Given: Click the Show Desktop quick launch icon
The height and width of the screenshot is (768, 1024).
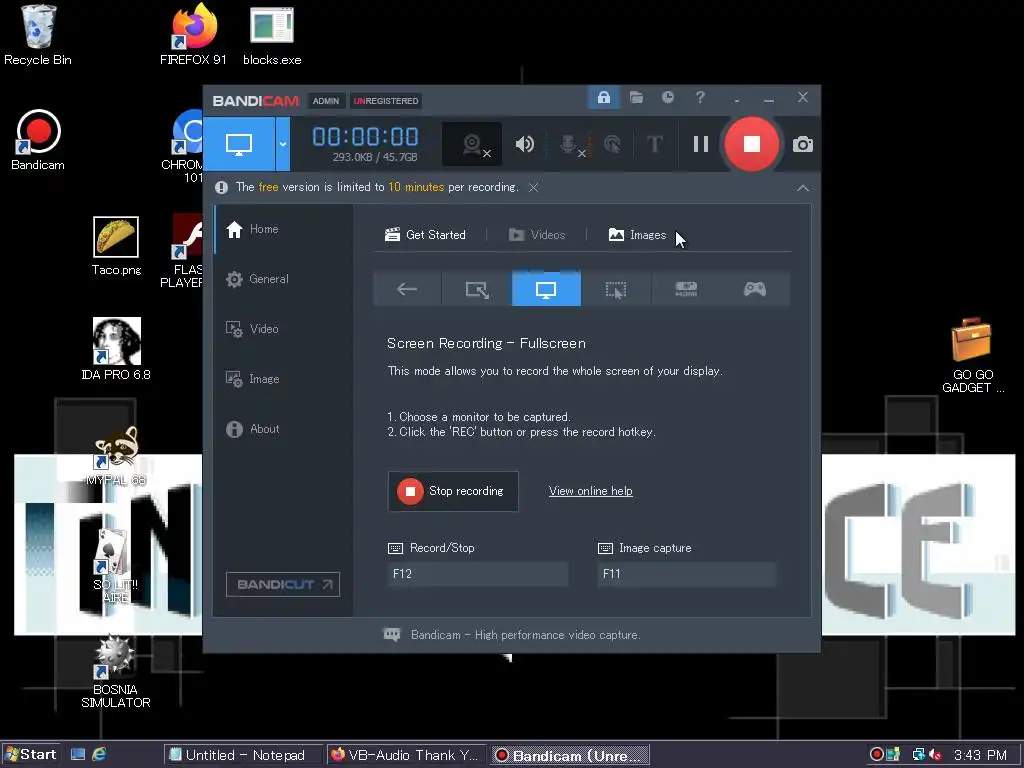Looking at the screenshot, I should 78,755.
